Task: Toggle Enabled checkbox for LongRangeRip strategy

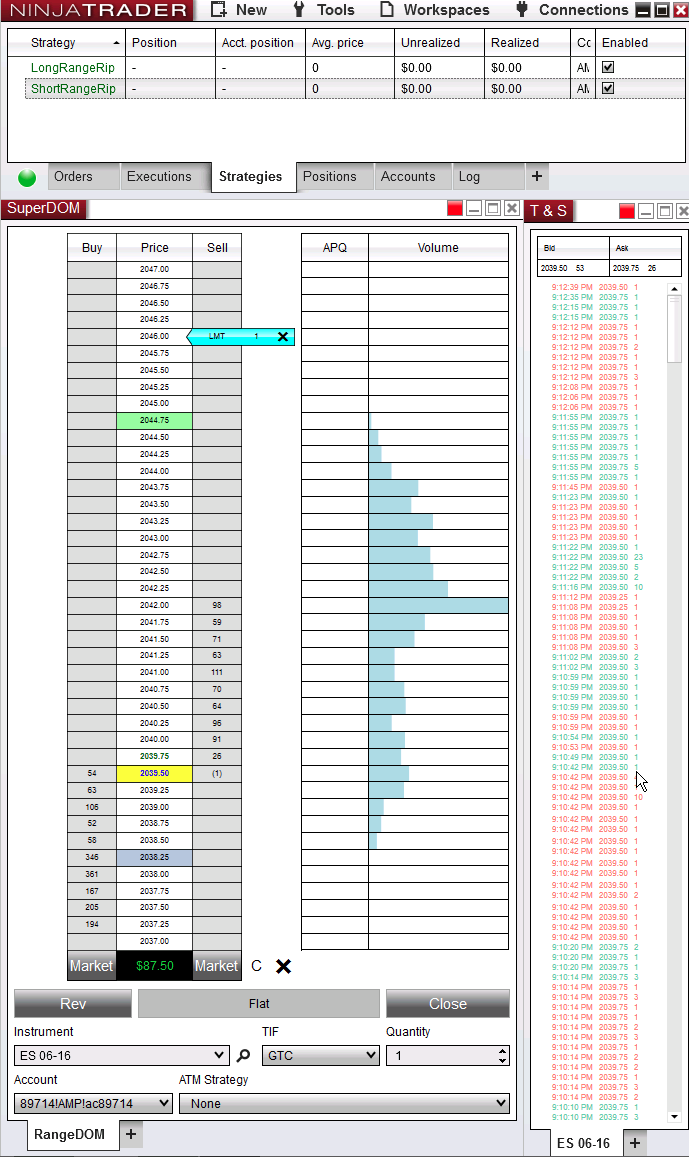Action: (608, 67)
